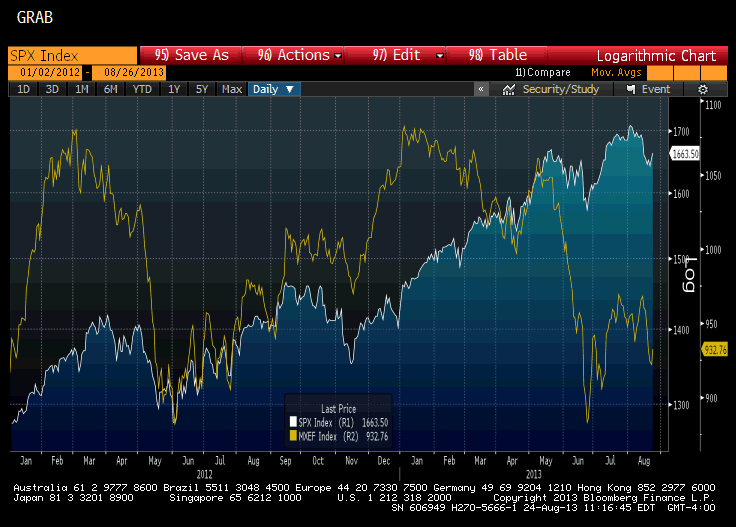
Task: Select the 5Y time range tab
Action: (x=202, y=89)
